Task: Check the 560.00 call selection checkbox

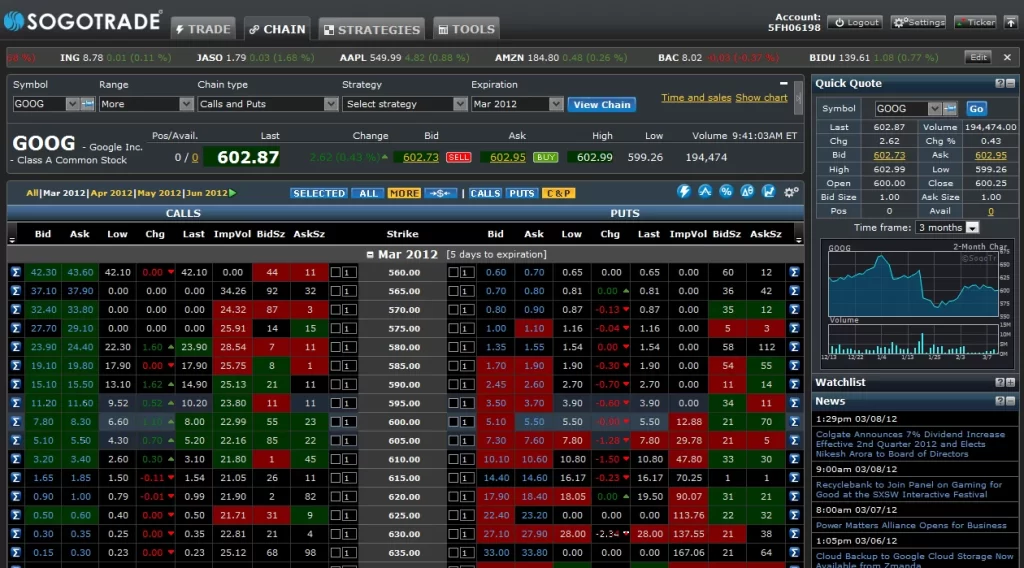Action: click(335, 272)
